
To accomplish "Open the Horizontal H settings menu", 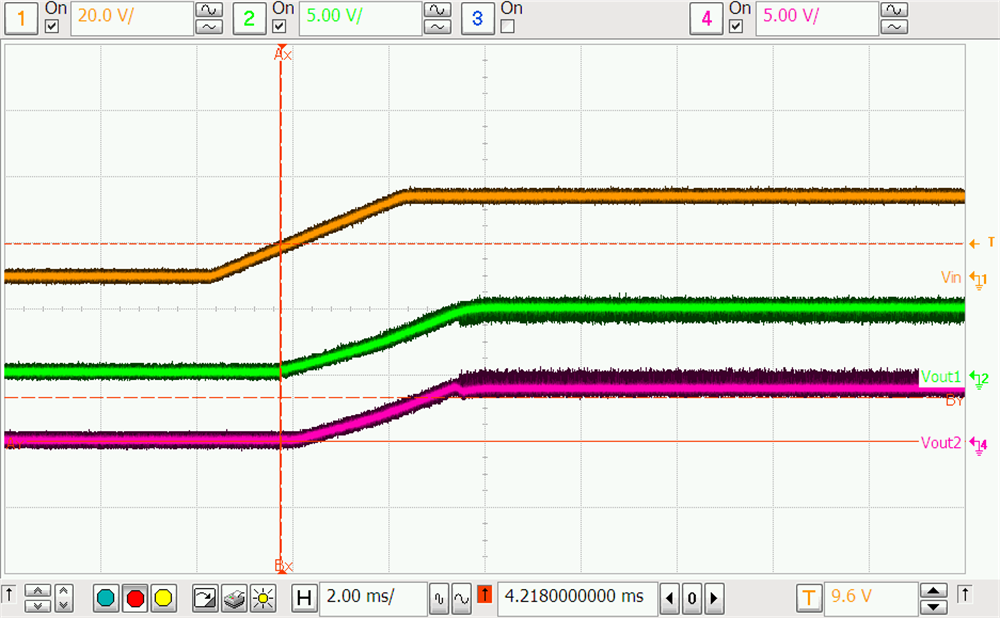I will click(x=304, y=597).
